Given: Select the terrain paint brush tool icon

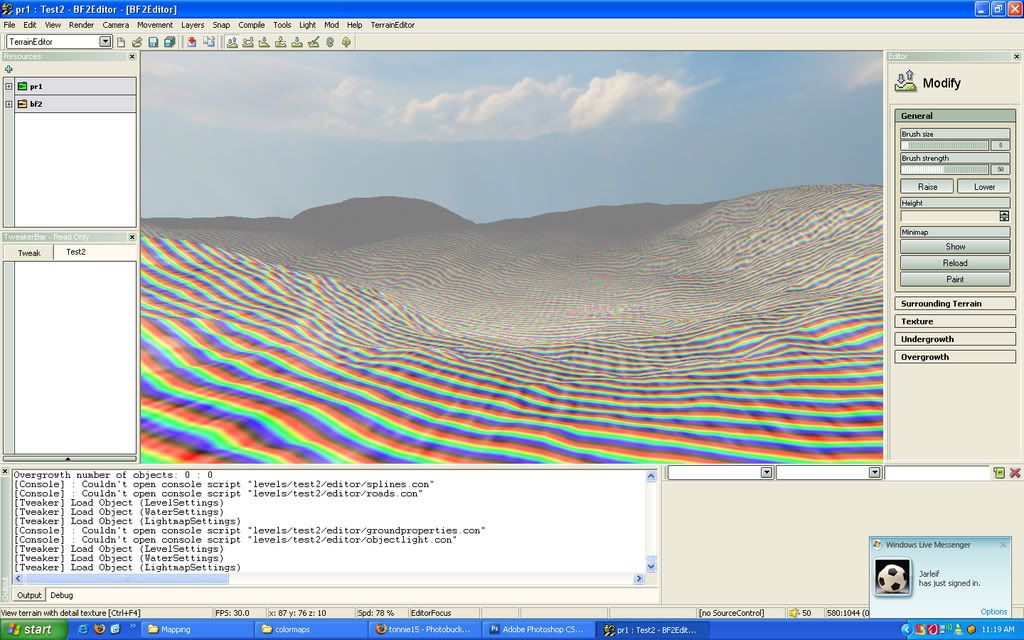Looking at the screenshot, I should coord(313,42).
